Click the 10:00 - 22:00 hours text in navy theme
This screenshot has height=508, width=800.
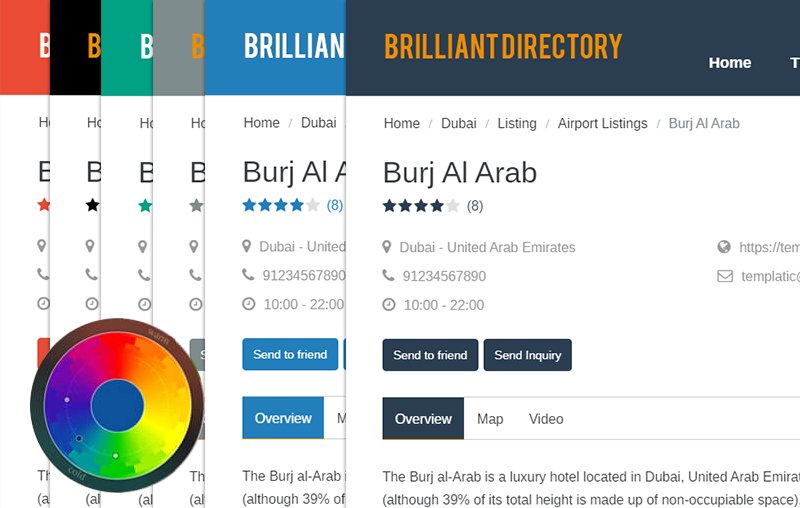[x=444, y=305]
